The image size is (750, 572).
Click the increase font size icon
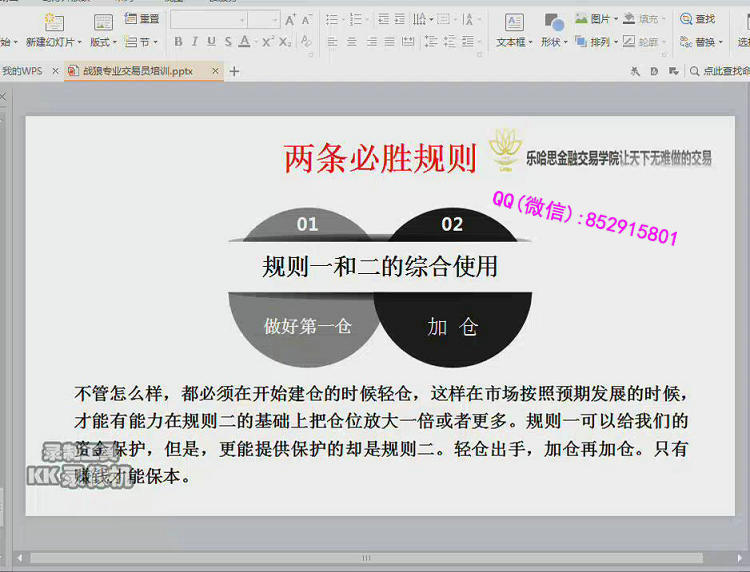(290, 20)
